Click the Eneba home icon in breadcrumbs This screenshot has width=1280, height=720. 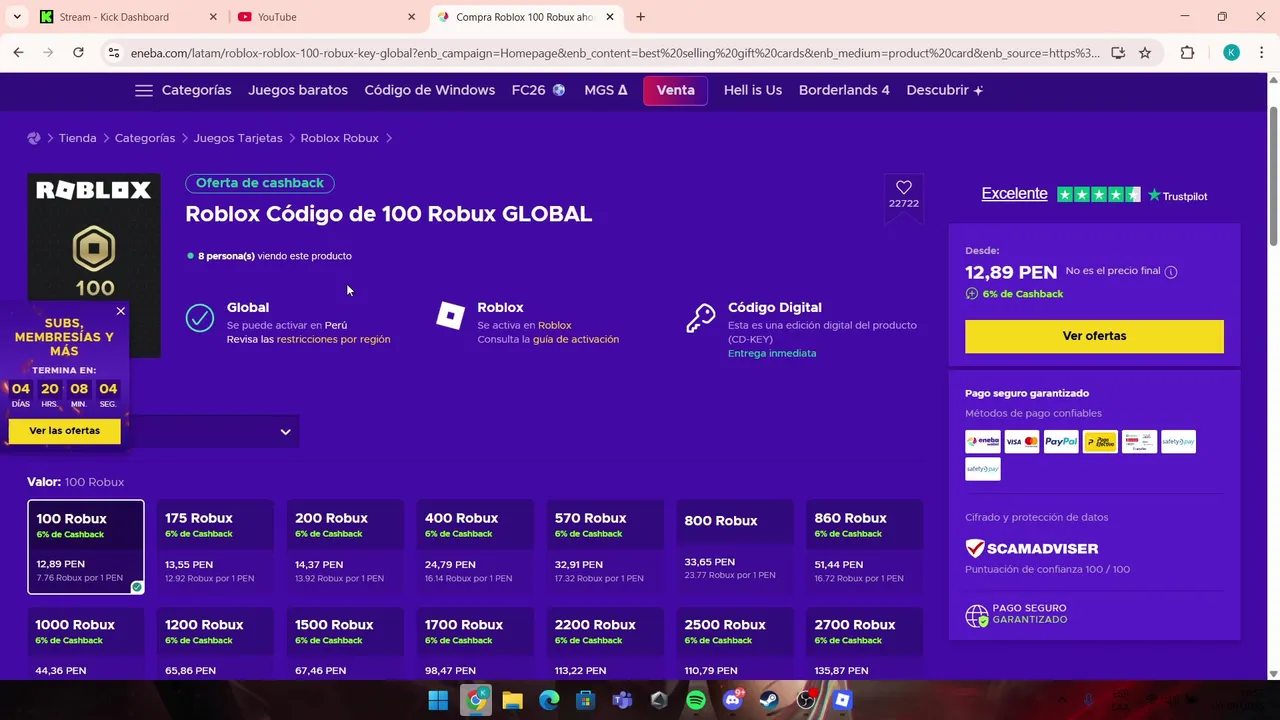click(34, 138)
